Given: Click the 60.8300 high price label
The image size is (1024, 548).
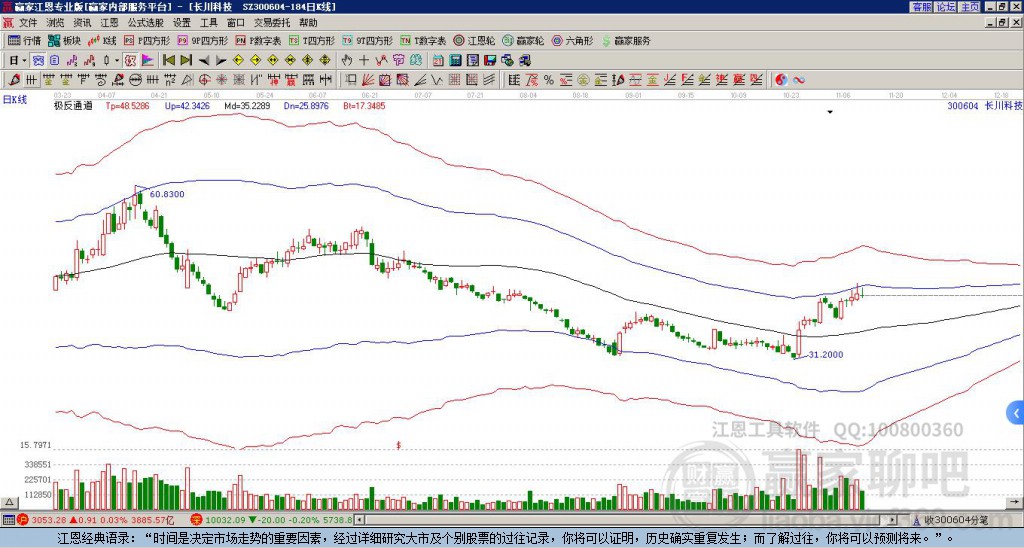Looking at the screenshot, I should pyautogui.click(x=167, y=194).
